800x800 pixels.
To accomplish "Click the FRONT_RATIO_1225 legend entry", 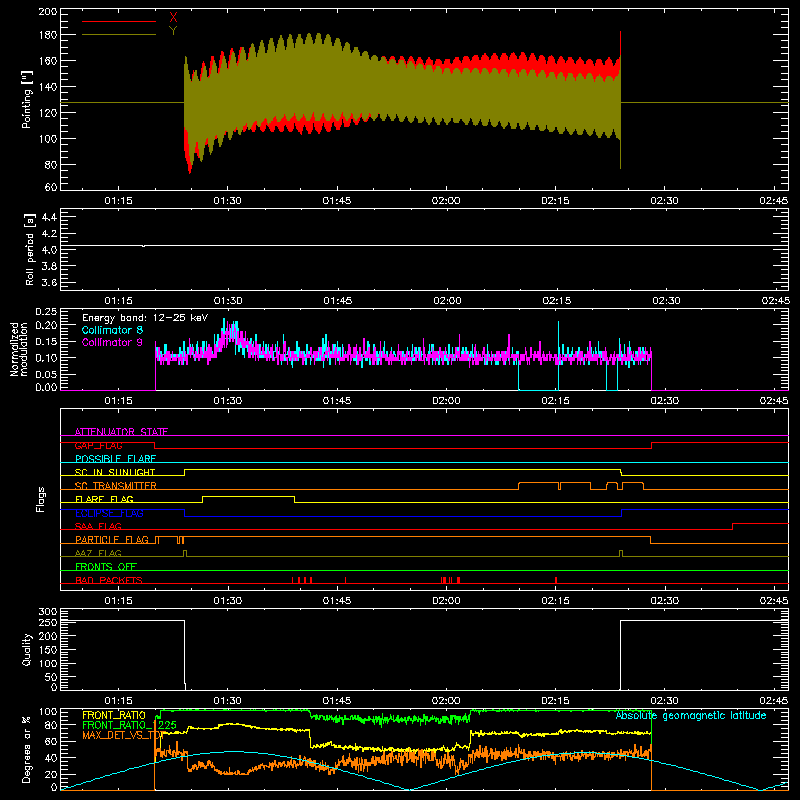I will pyautogui.click(x=129, y=725).
